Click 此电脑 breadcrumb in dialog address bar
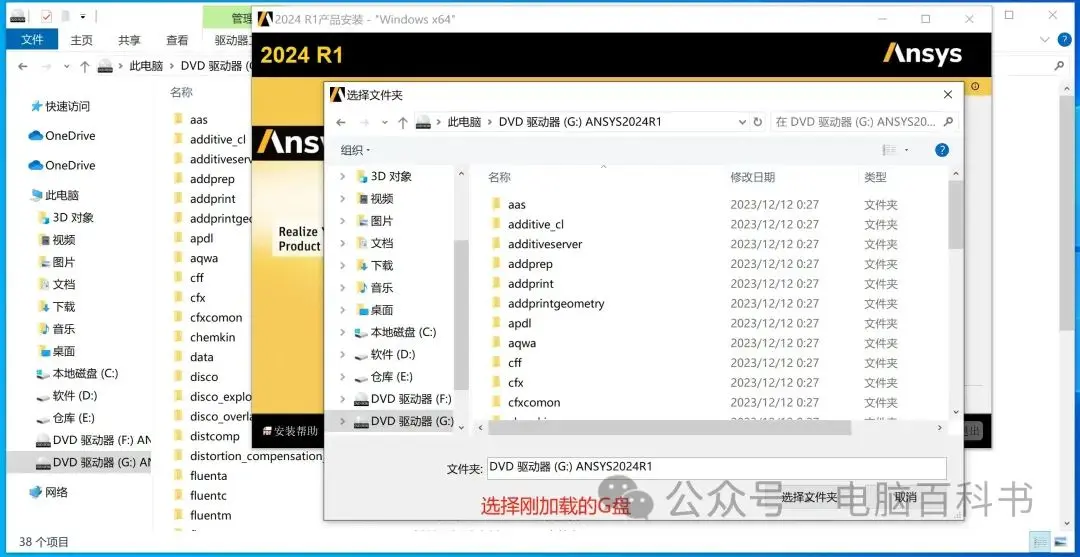 click(x=464, y=122)
